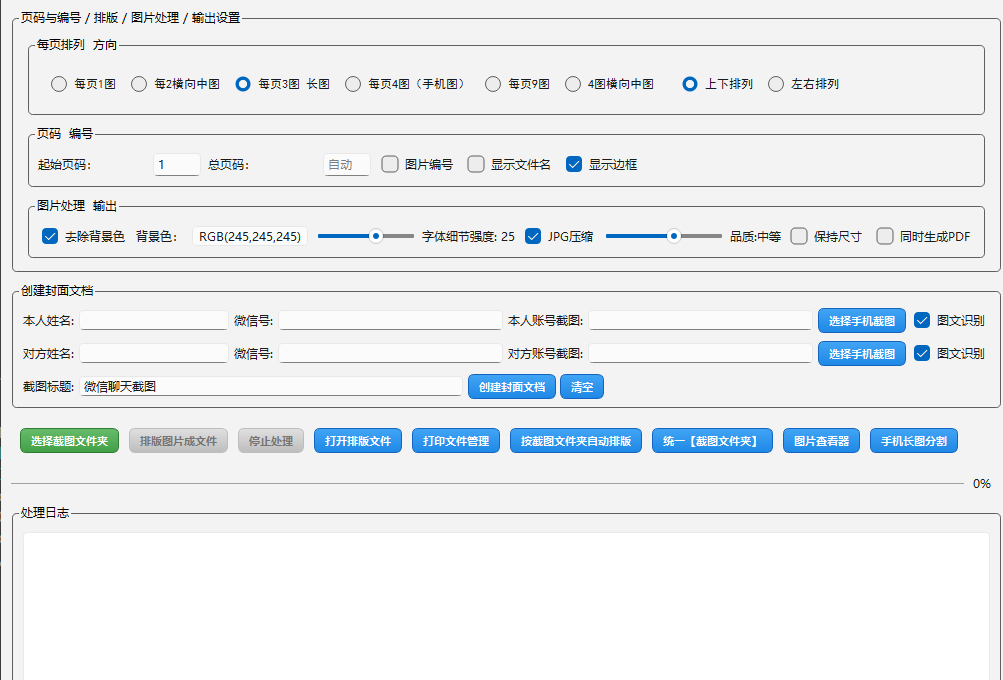Open the RGB(245,245,245) background color picker
The height and width of the screenshot is (680, 1003).
tap(249, 236)
